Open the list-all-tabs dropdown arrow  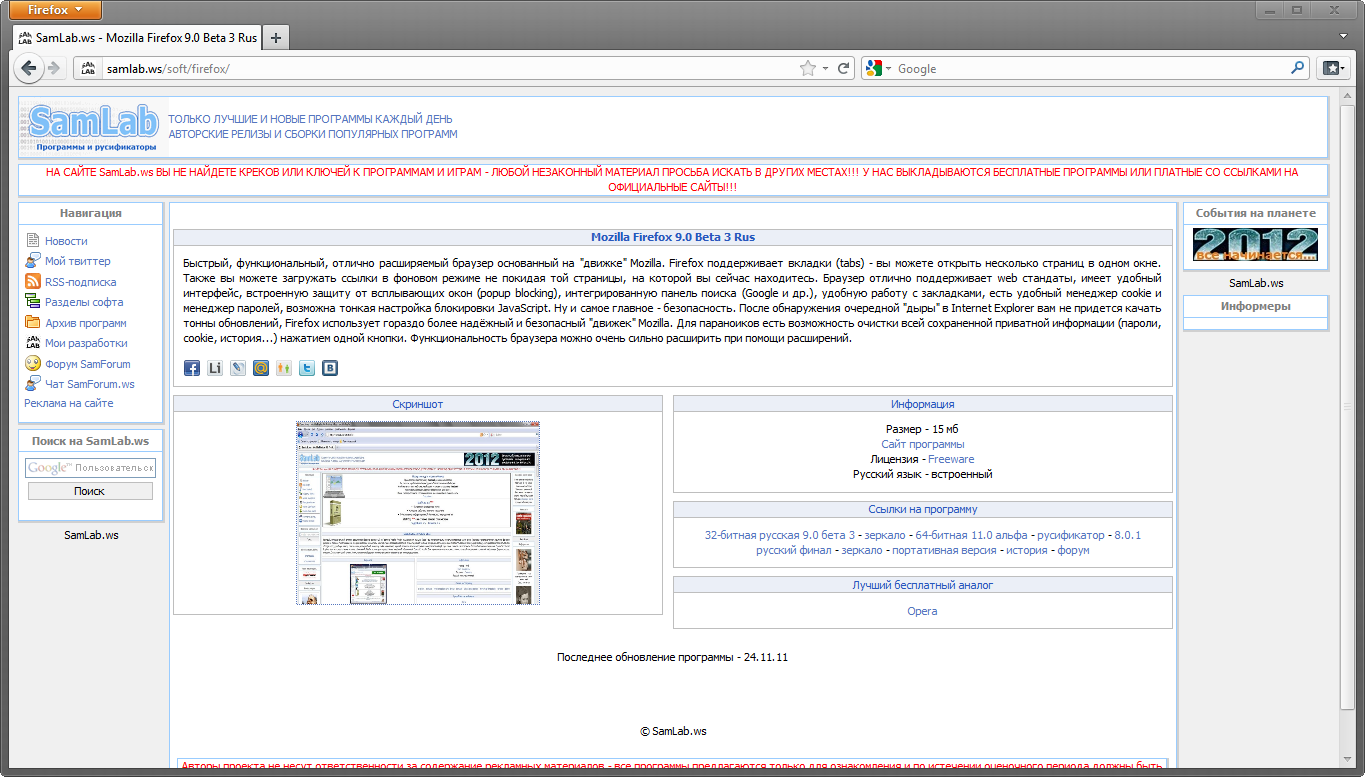[1344, 37]
